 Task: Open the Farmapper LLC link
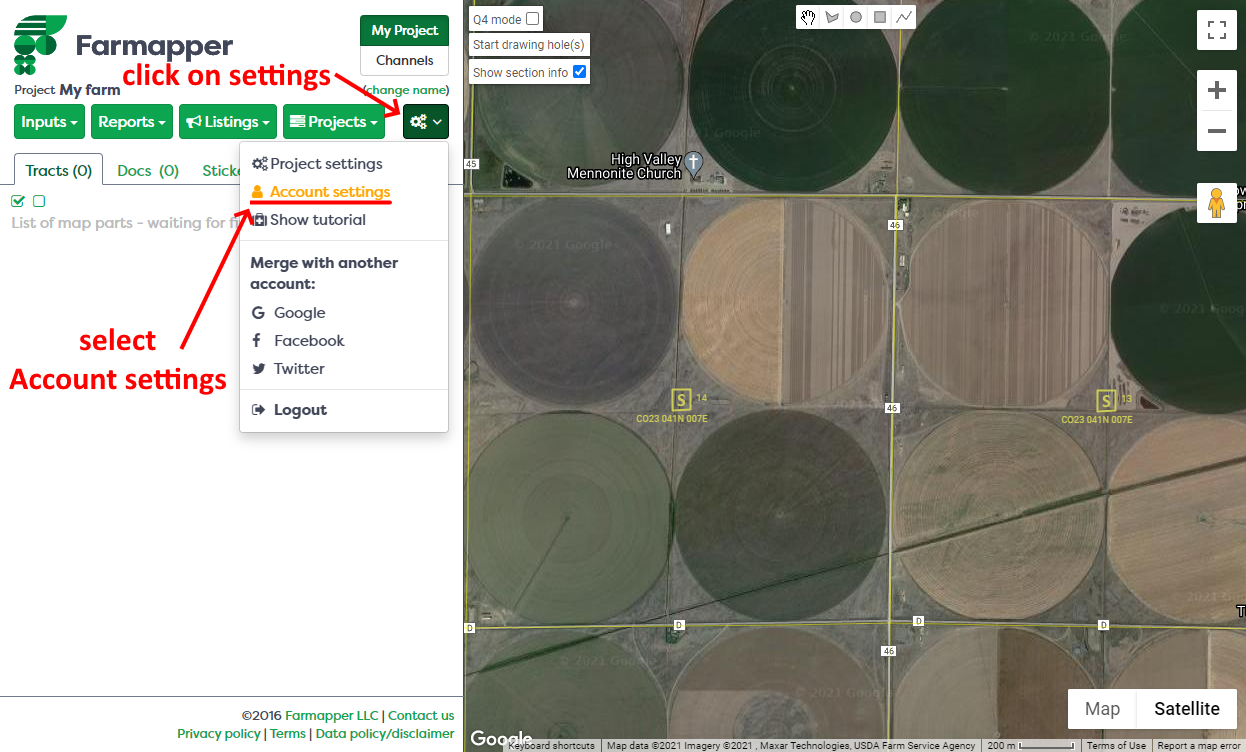[332, 716]
